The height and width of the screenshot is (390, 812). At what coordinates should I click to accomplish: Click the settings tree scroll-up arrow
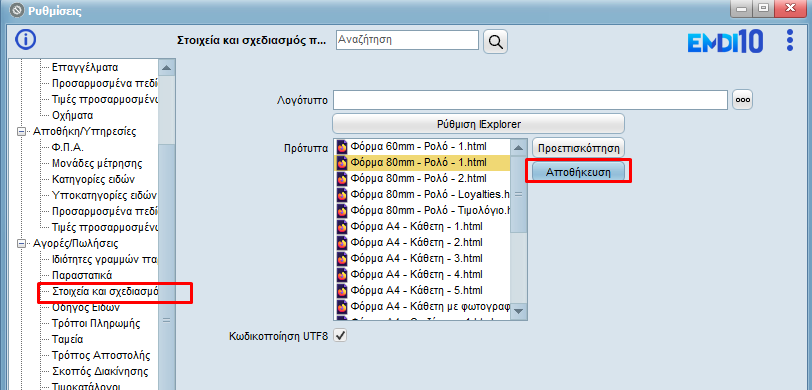[x=167, y=67]
